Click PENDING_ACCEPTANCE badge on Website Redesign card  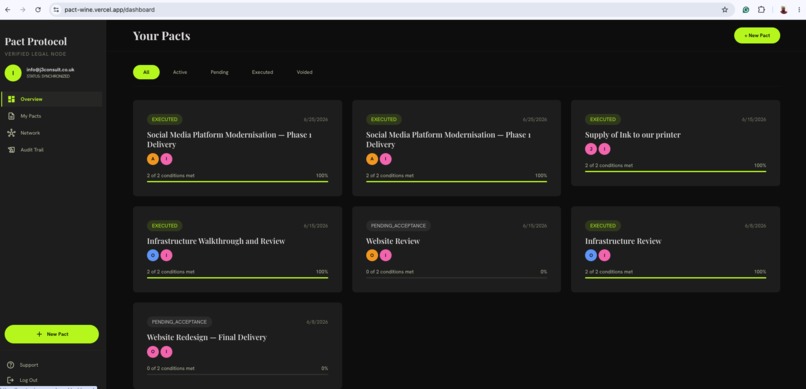pyautogui.click(x=179, y=322)
